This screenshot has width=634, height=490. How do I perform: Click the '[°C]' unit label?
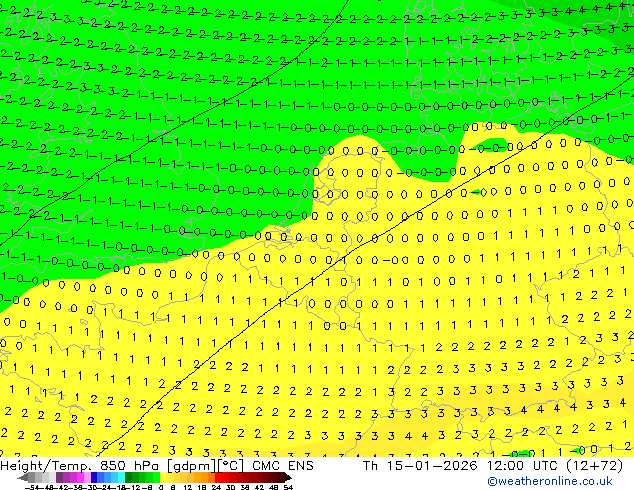(x=231, y=466)
